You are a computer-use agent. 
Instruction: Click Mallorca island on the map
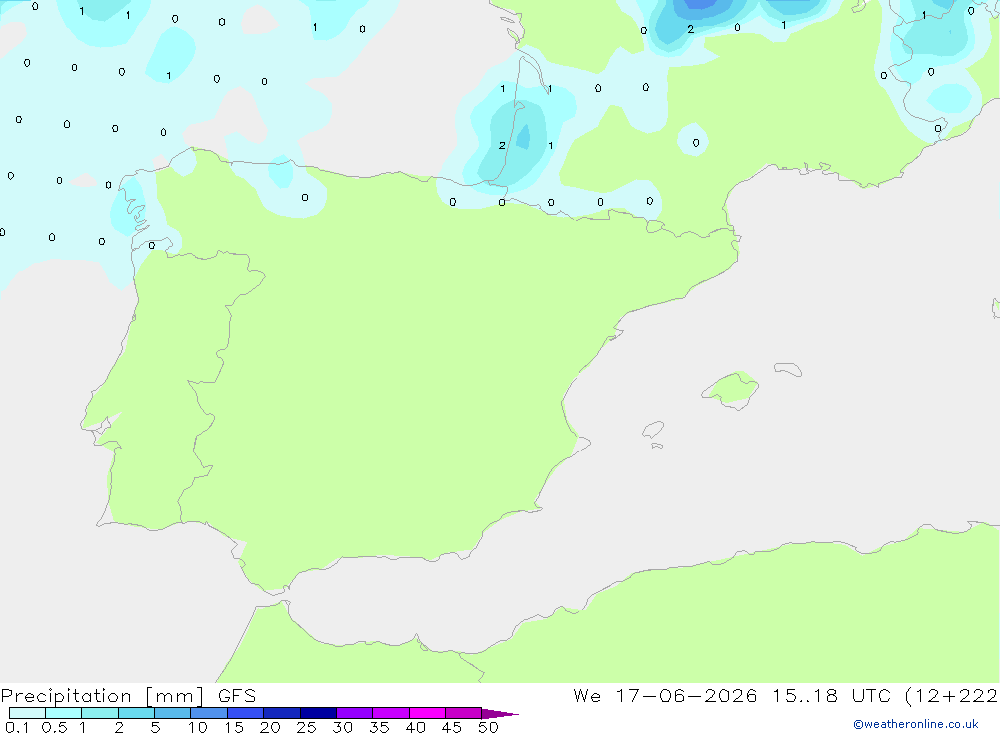[731, 389]
